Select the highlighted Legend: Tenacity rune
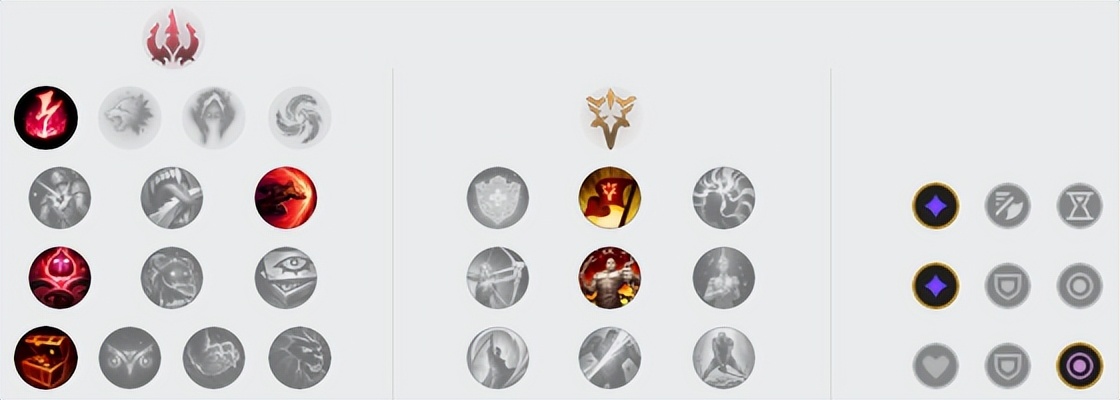Image resolution: width=1120 pixels, height=400 pixels. (609, 278)
